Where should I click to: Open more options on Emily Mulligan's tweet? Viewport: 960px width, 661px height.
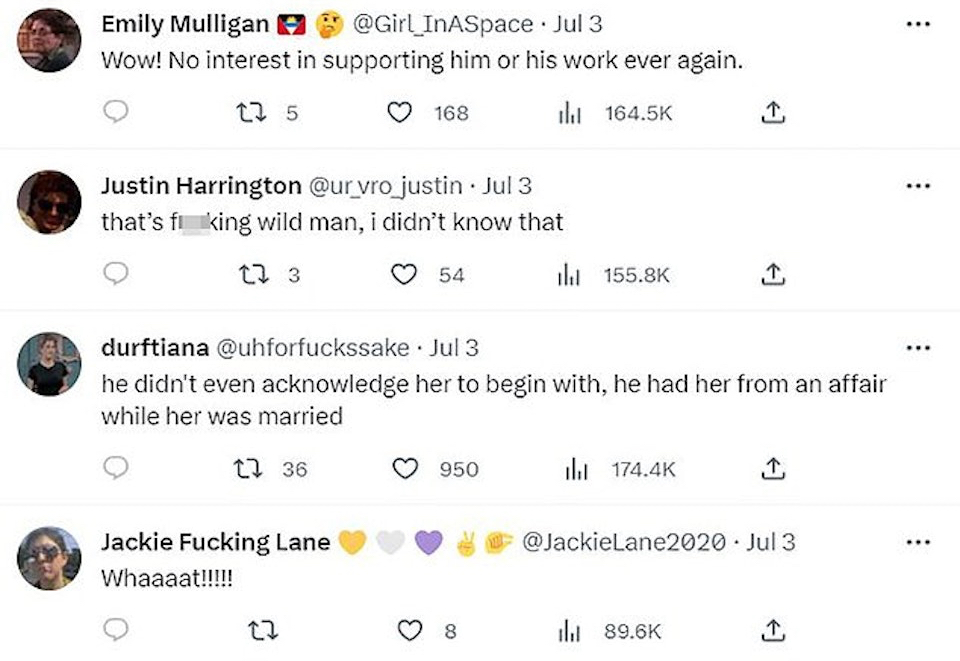click(x=917, y=24)
